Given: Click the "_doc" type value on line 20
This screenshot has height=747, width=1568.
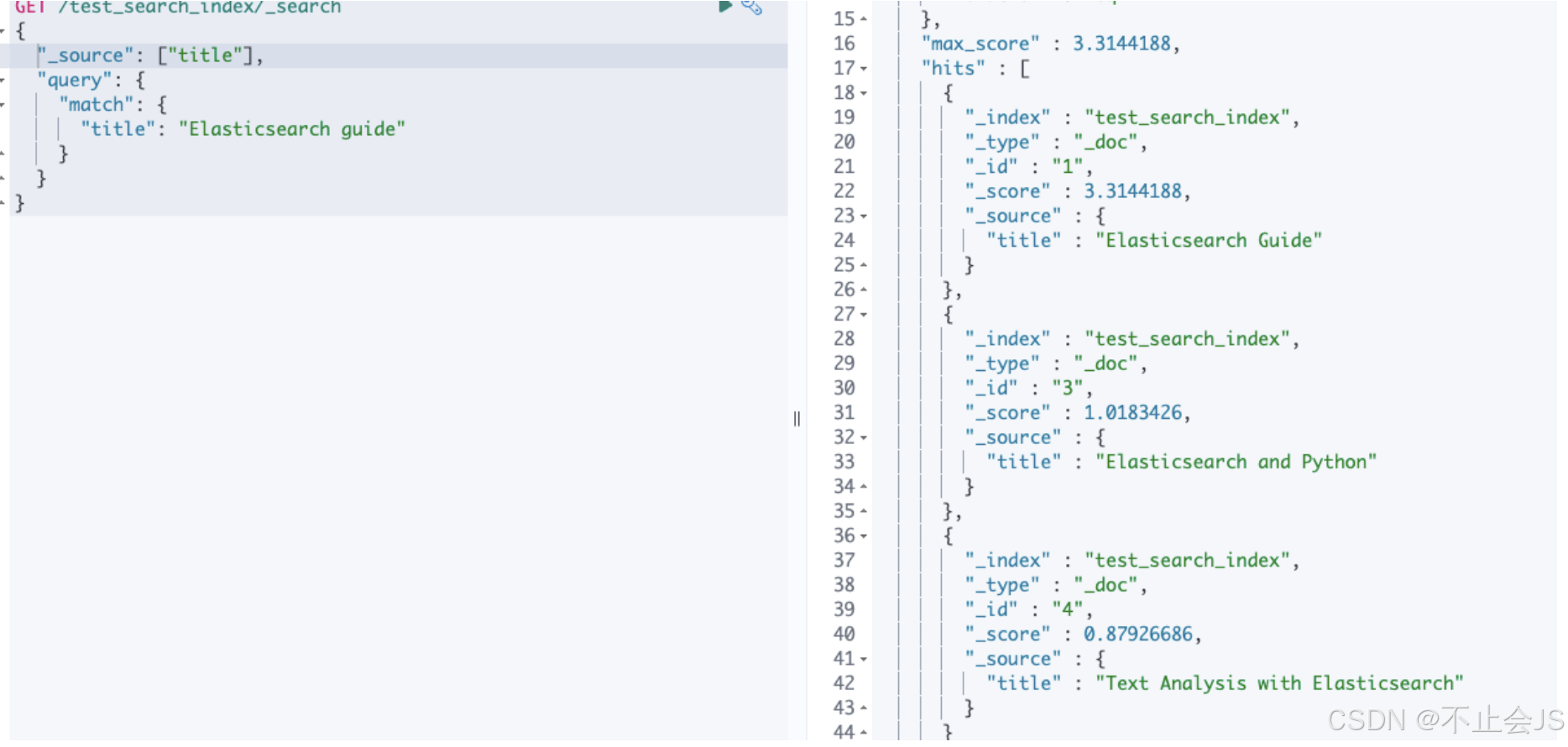Looking at the screenshot, I should [1105, 142].
